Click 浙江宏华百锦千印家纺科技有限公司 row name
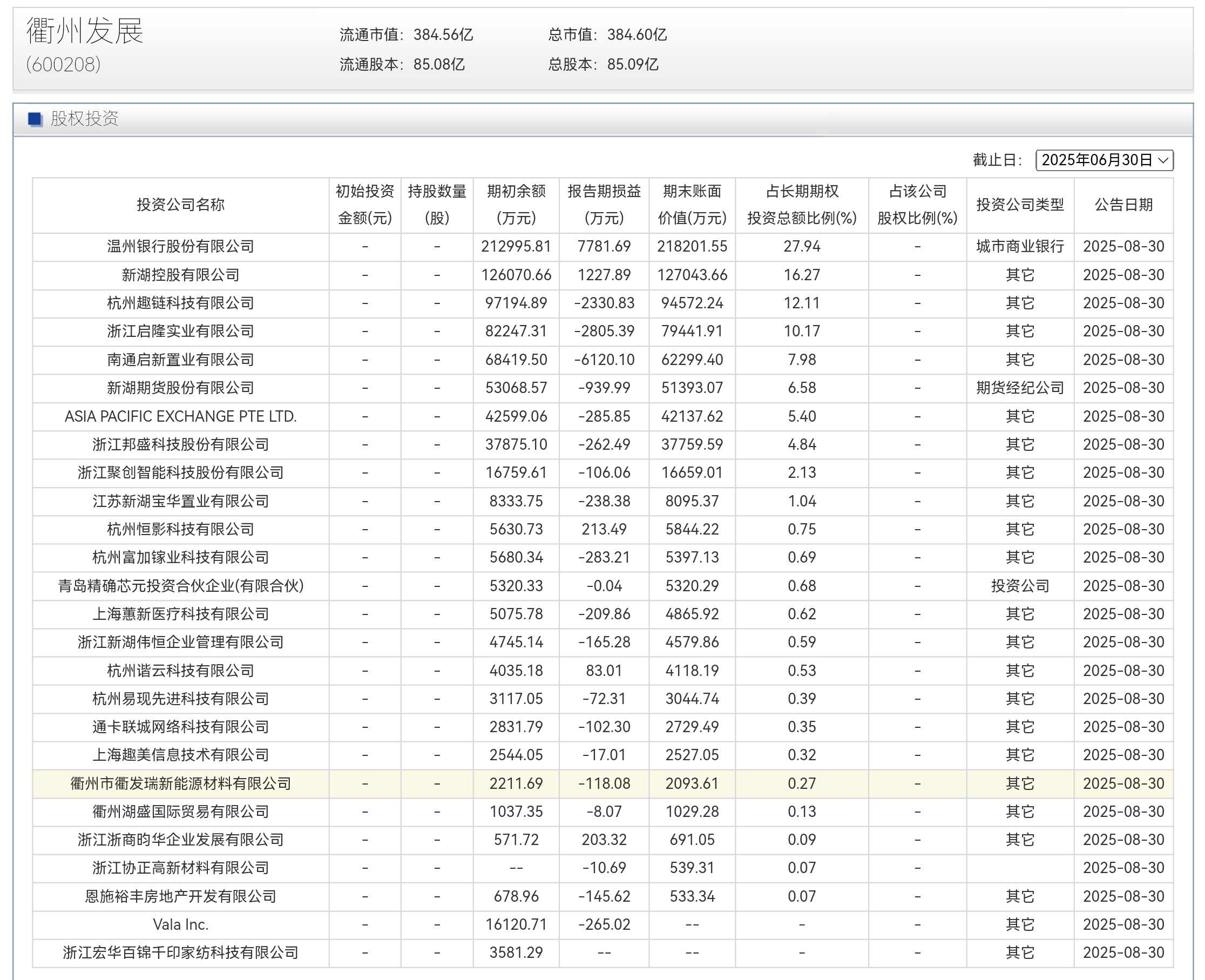The height and width of the screenshot is (980, 1205). coord(181,953)
